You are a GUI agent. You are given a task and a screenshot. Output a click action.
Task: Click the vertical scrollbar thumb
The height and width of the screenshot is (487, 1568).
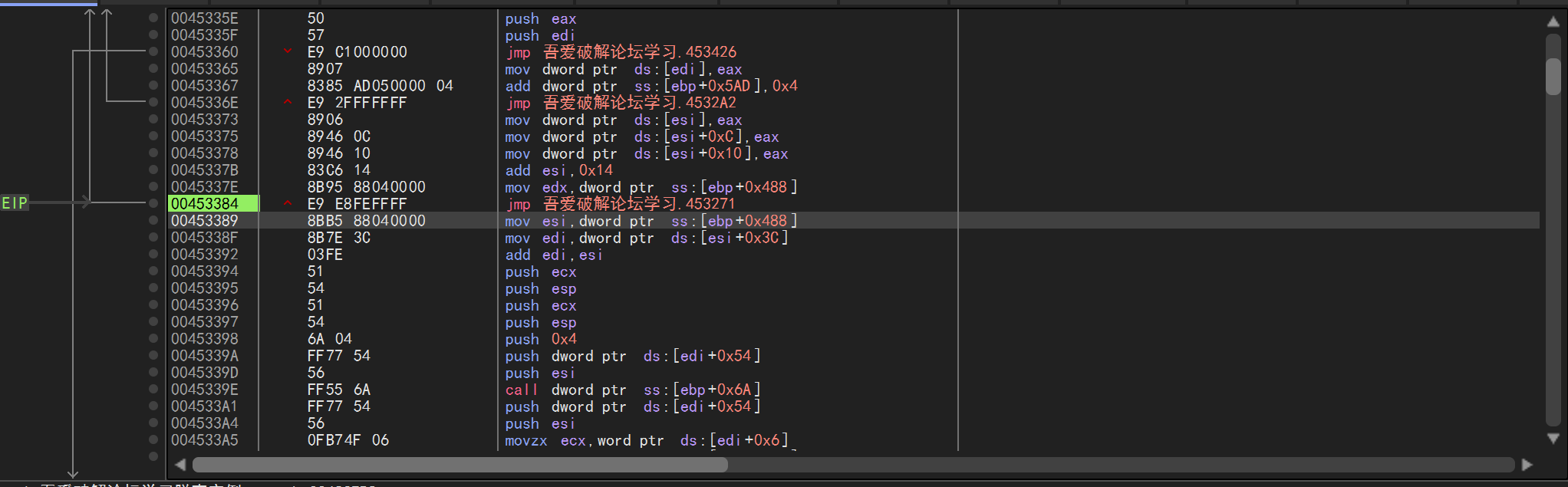click(x=1553, y=77)
